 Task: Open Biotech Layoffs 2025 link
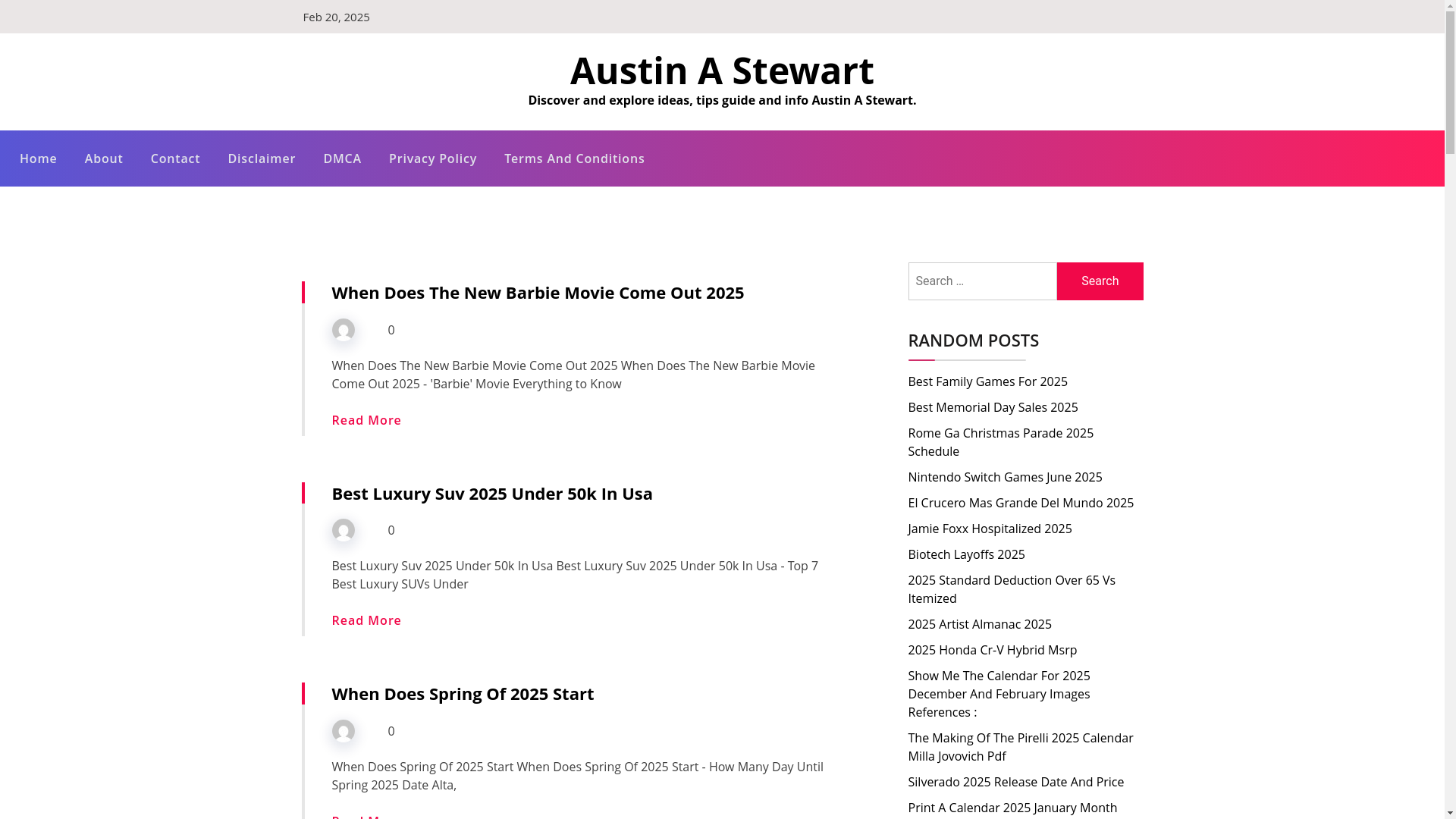[966, 554]
